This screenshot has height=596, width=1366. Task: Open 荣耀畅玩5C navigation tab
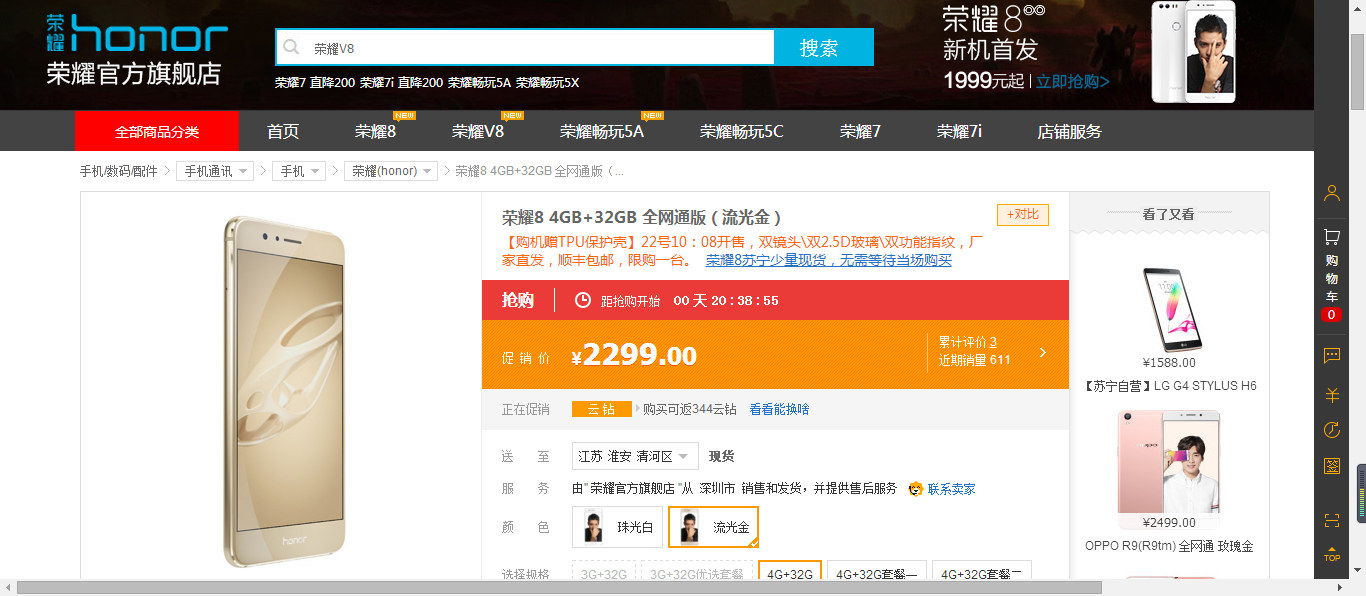coord(742,131)
